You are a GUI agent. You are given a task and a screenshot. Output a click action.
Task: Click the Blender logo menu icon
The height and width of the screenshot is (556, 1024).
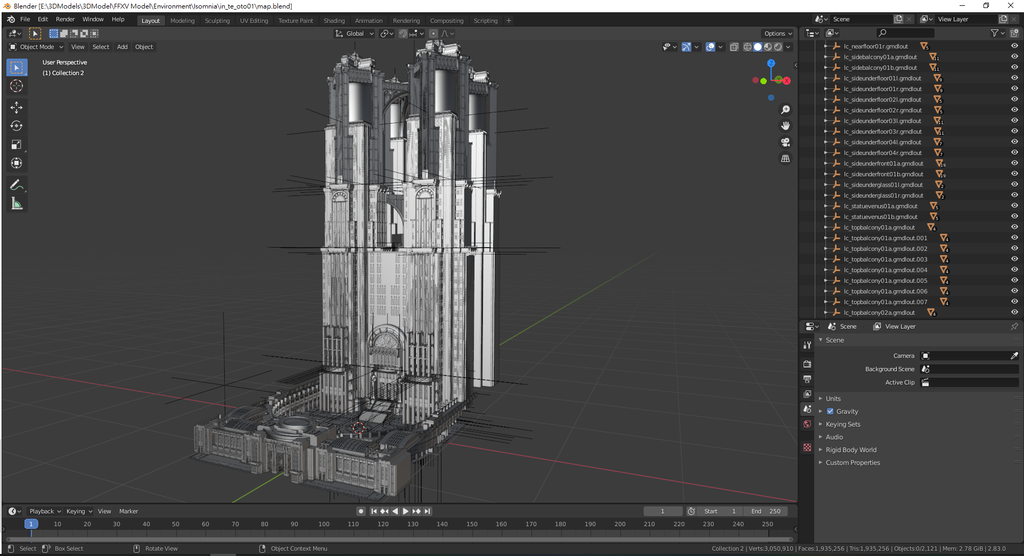(x=10, y=20)
